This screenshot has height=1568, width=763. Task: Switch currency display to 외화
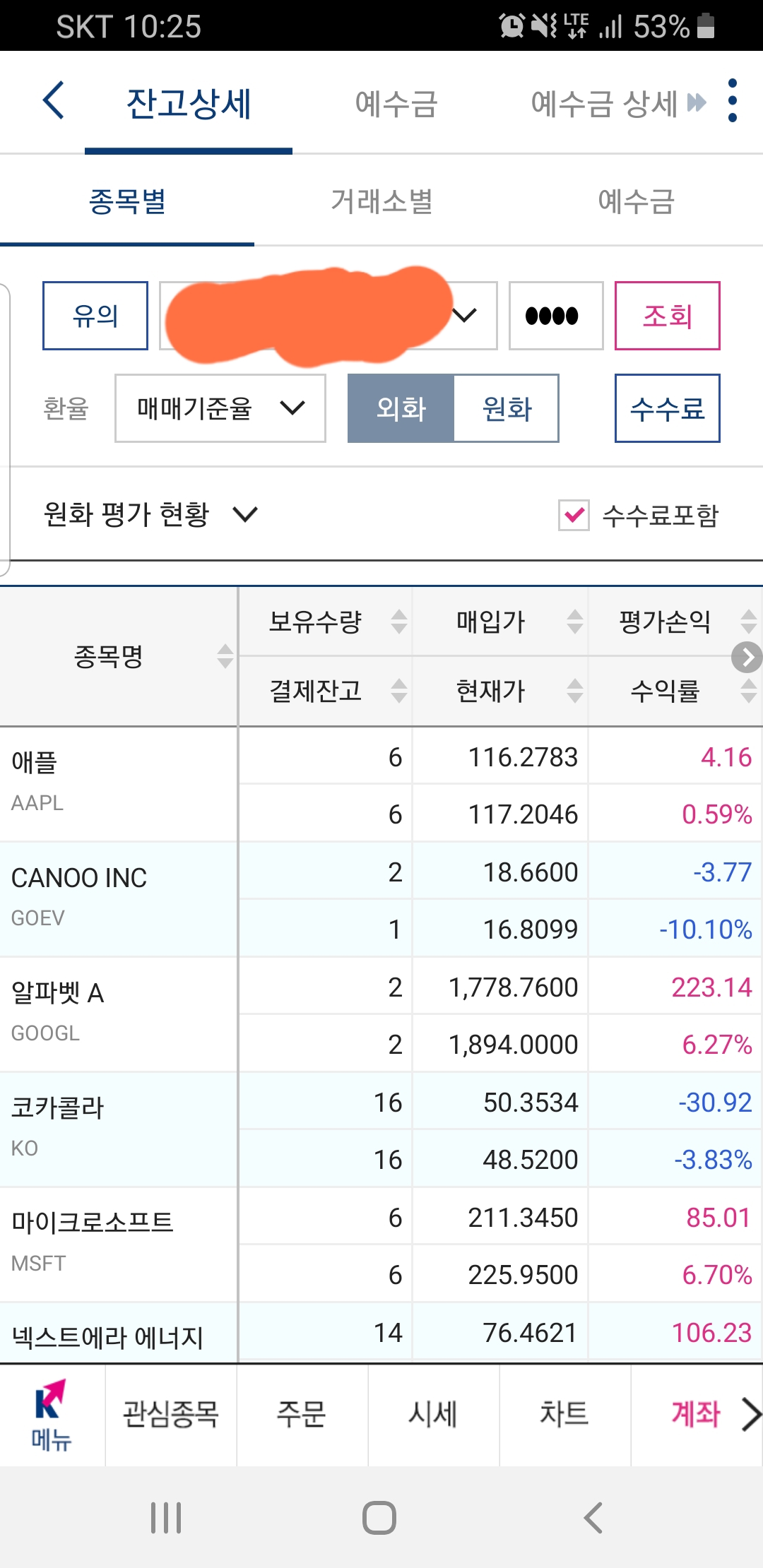(401, 408)
